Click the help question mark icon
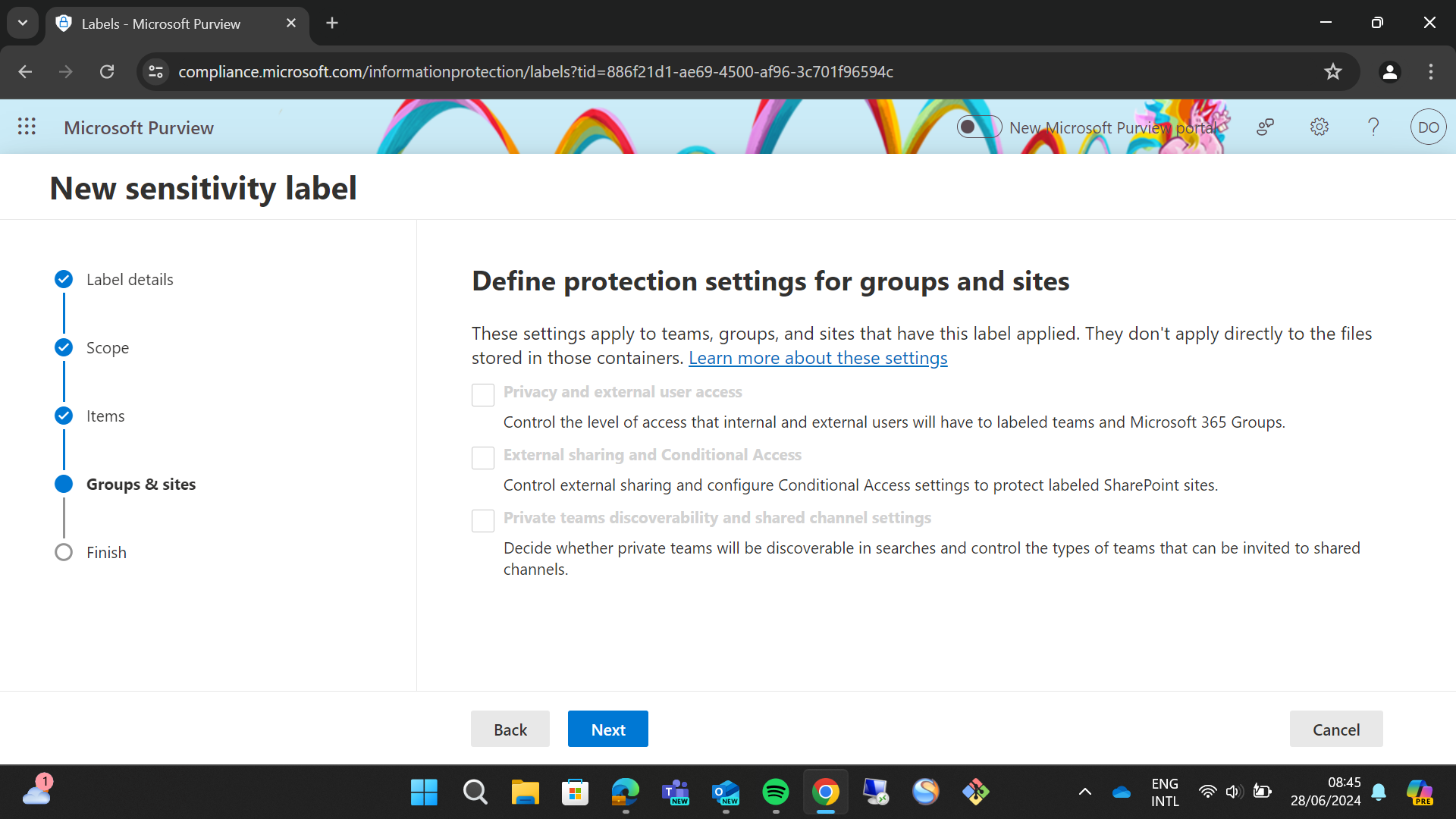 tap(1374, 127)
